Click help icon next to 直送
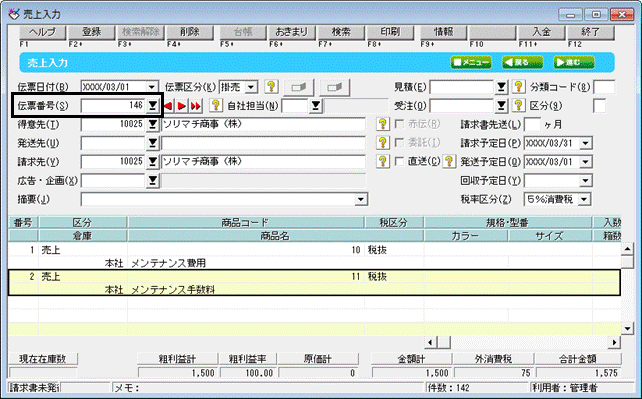The width and height of the screenshot is (642, 399). [449, 162]
